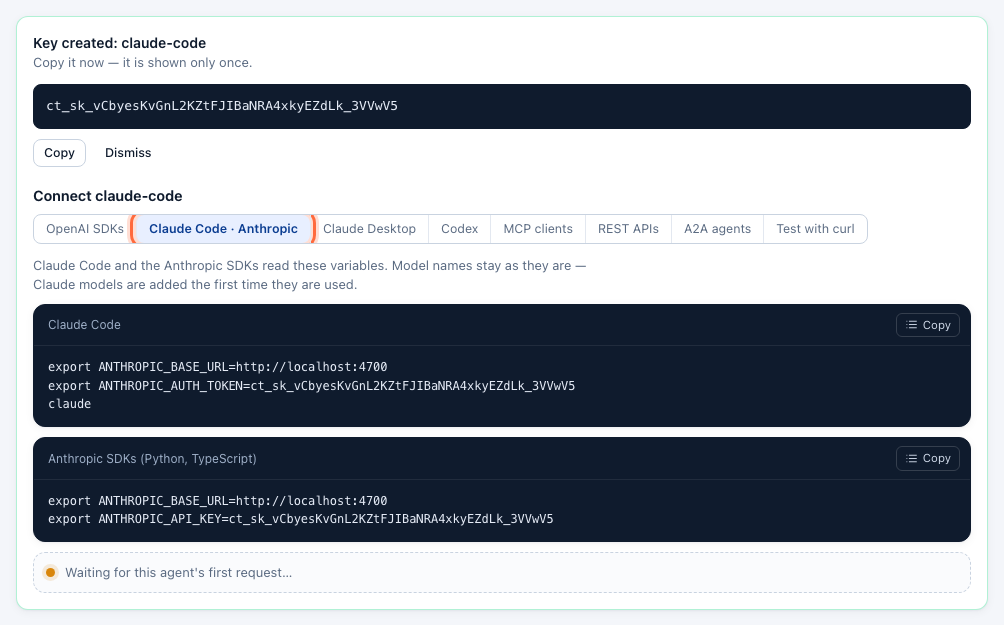Open the Claude Desktop tab

(369, 229)
